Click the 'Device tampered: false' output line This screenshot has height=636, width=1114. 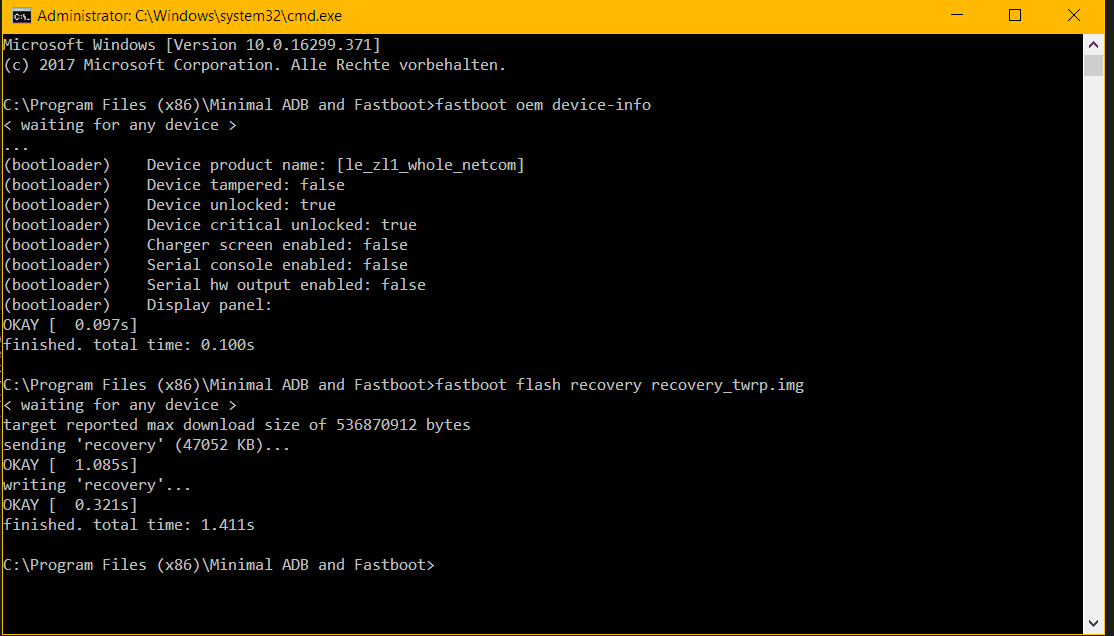(x=246, y=185)
